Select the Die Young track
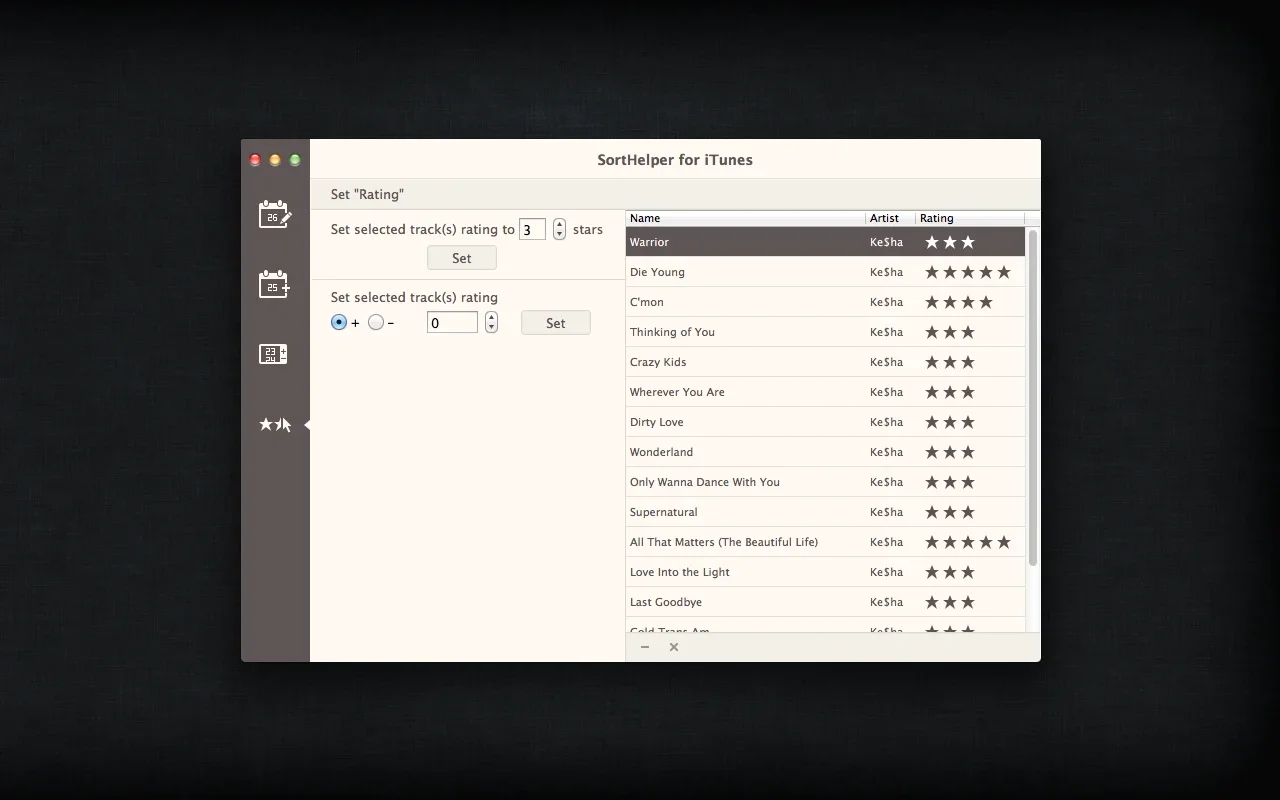This screenshot has width=1280, height=800. pyautogui.click(x=826, y=272)
